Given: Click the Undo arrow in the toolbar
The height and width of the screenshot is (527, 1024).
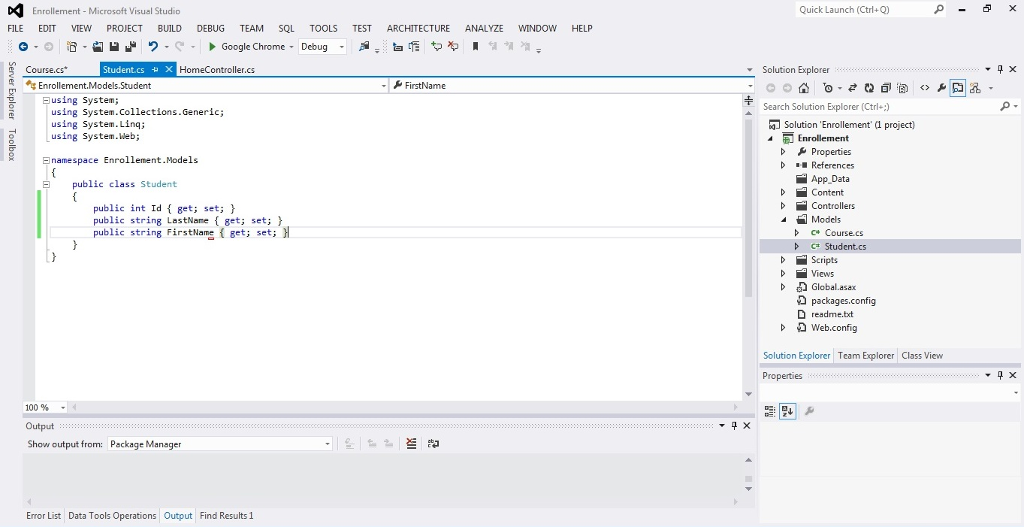Looking at the screenshot, I should click(x=153, y=47).
